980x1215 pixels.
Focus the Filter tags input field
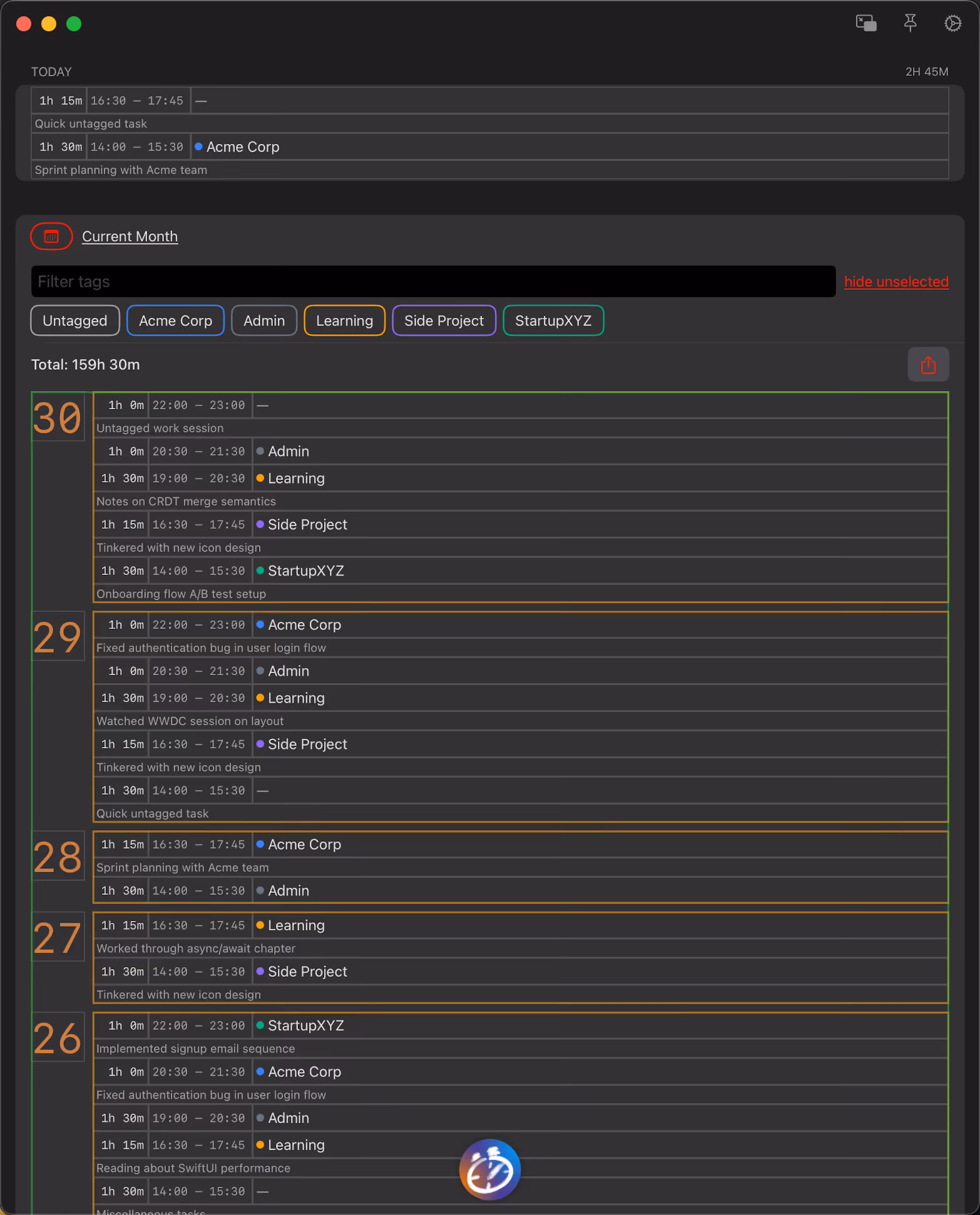pos(433,282)
